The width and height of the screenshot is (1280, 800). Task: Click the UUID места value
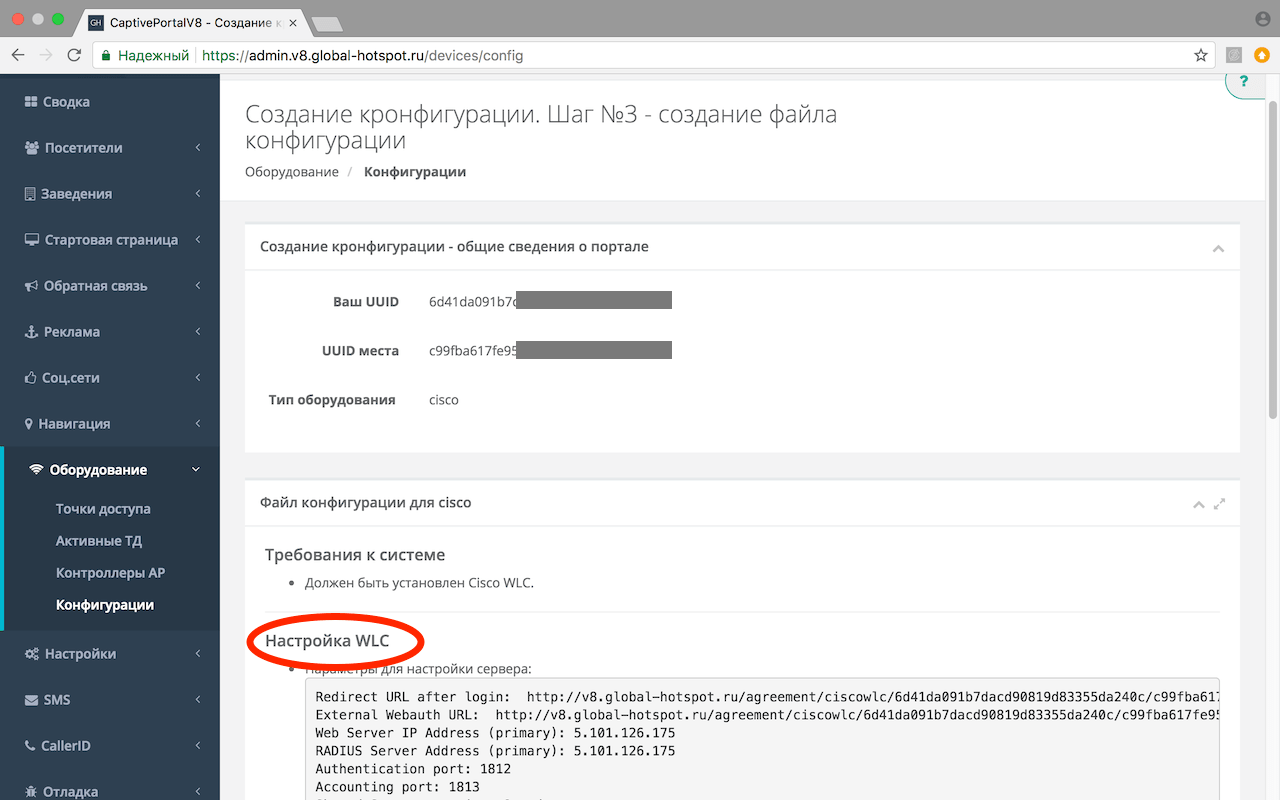550,351
